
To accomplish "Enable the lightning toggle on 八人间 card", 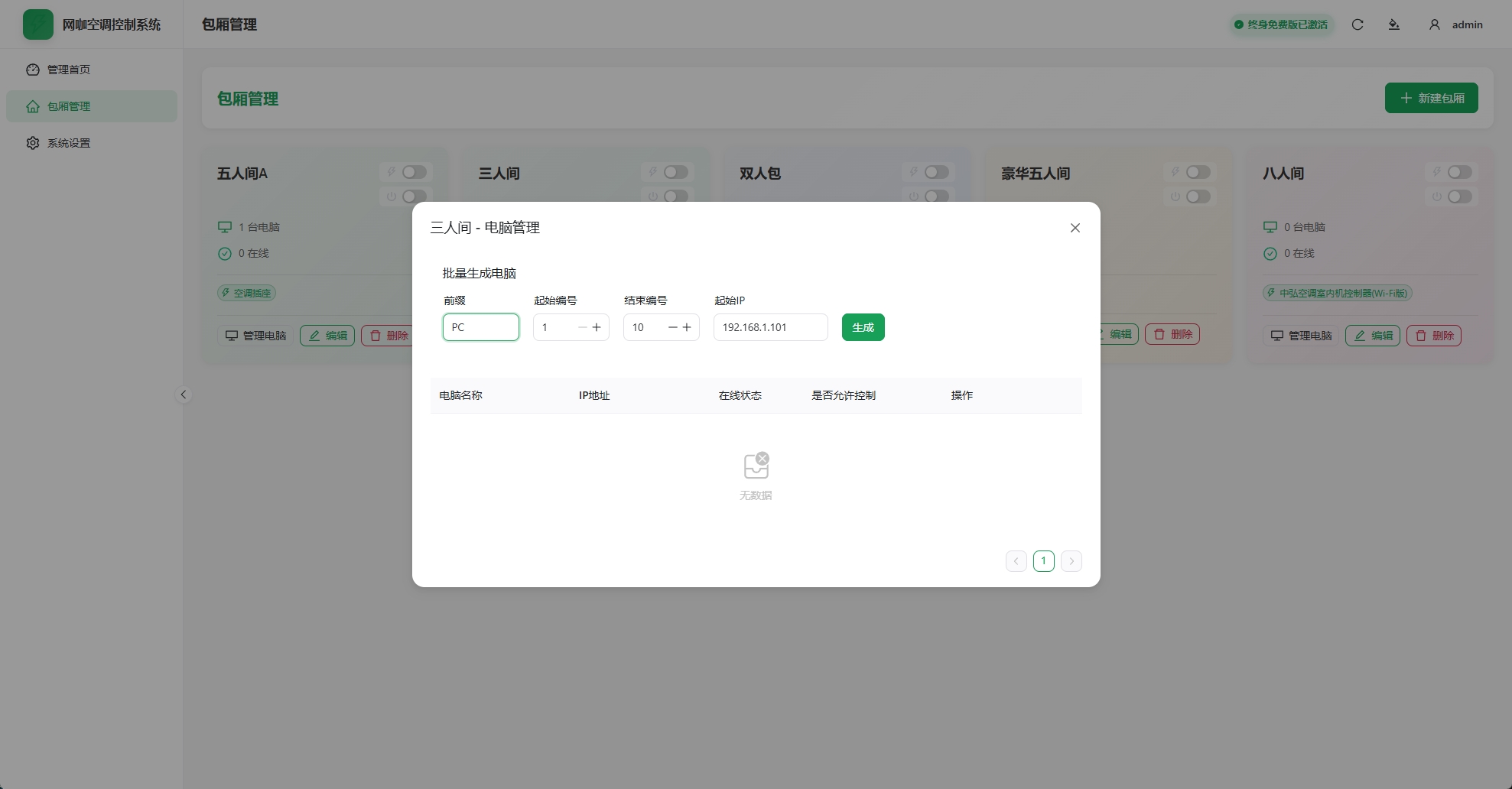I will pos(1458,172).
